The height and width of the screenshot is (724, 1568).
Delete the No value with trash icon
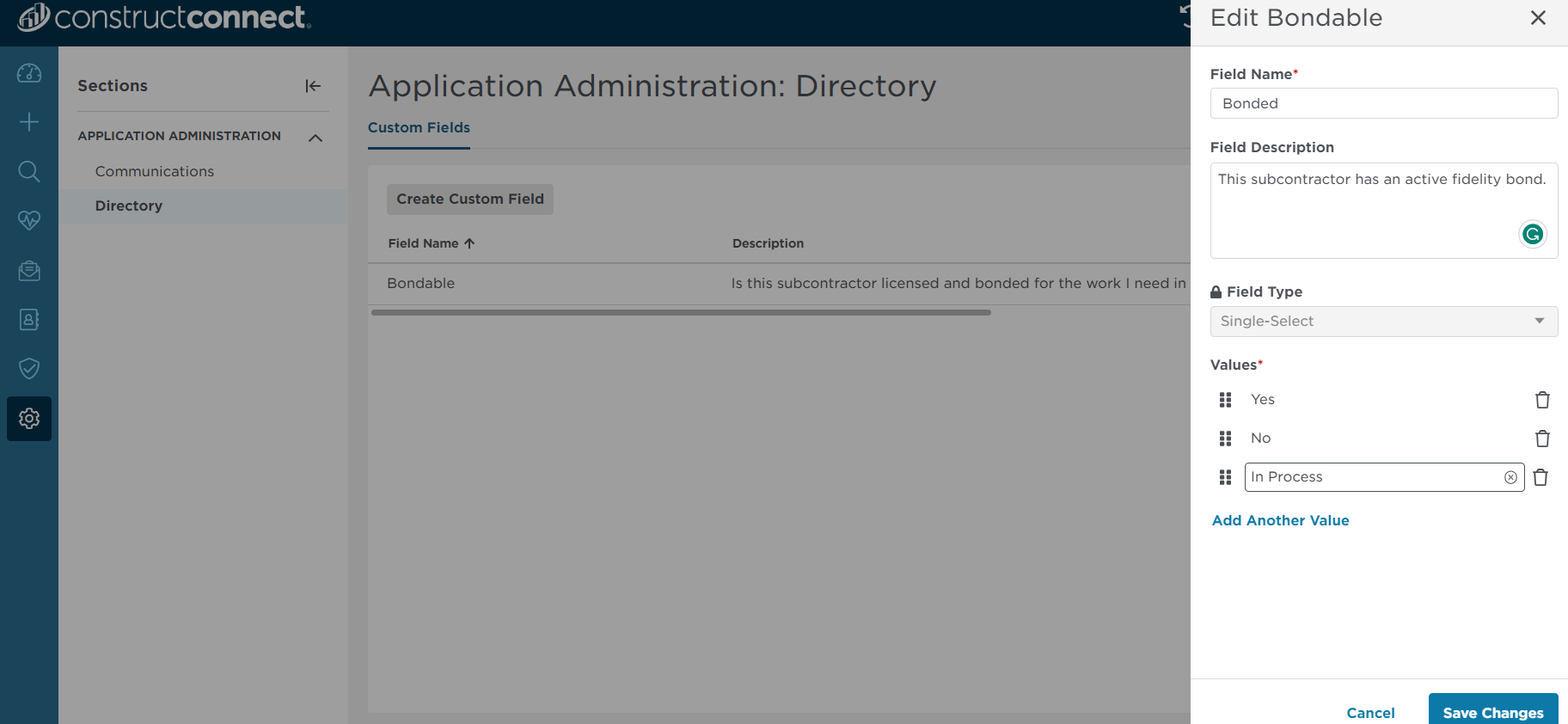(x=1542, y=439)
